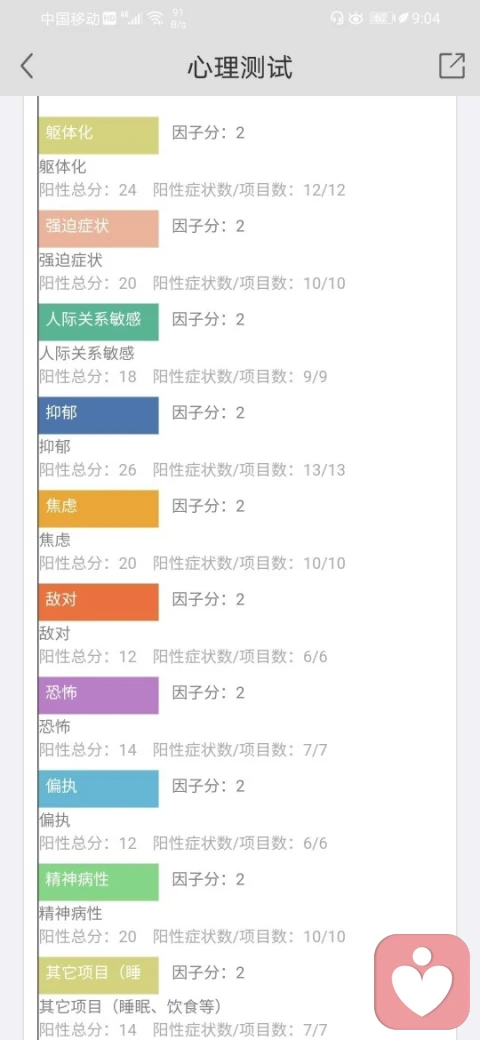Viewport: 480px width, 1040px height.
Task: Select the 精神病性 light green bar
Action: [98, 882]
